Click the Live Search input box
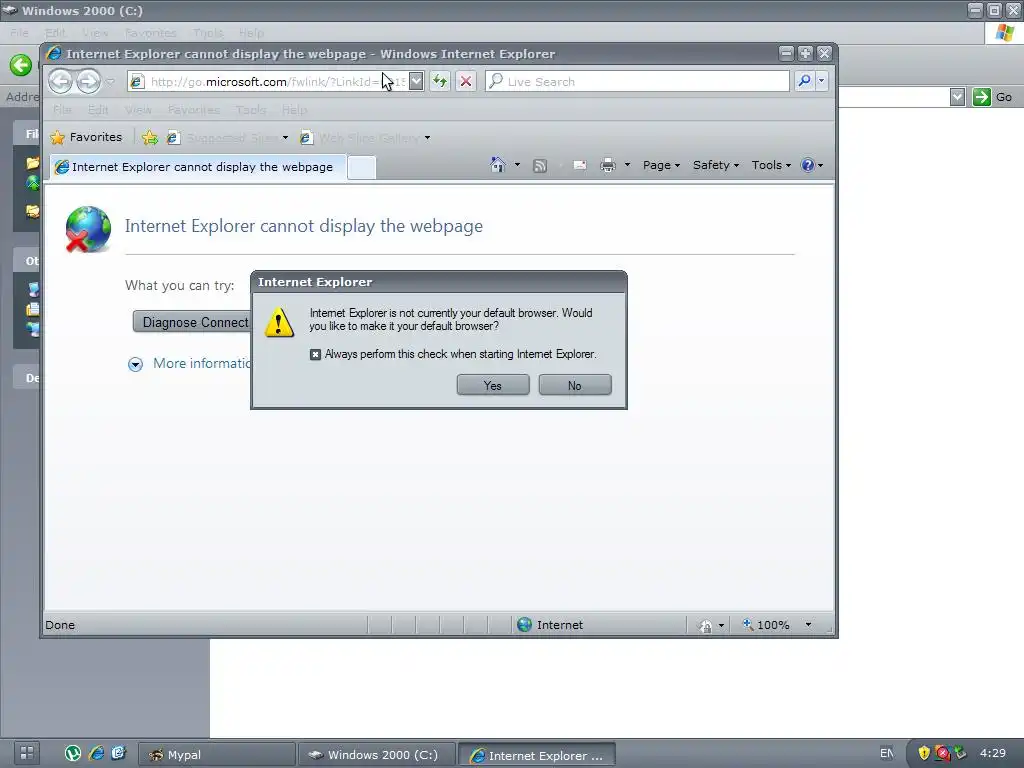This screenshot has height=768, width=1024. click(637, 81)
